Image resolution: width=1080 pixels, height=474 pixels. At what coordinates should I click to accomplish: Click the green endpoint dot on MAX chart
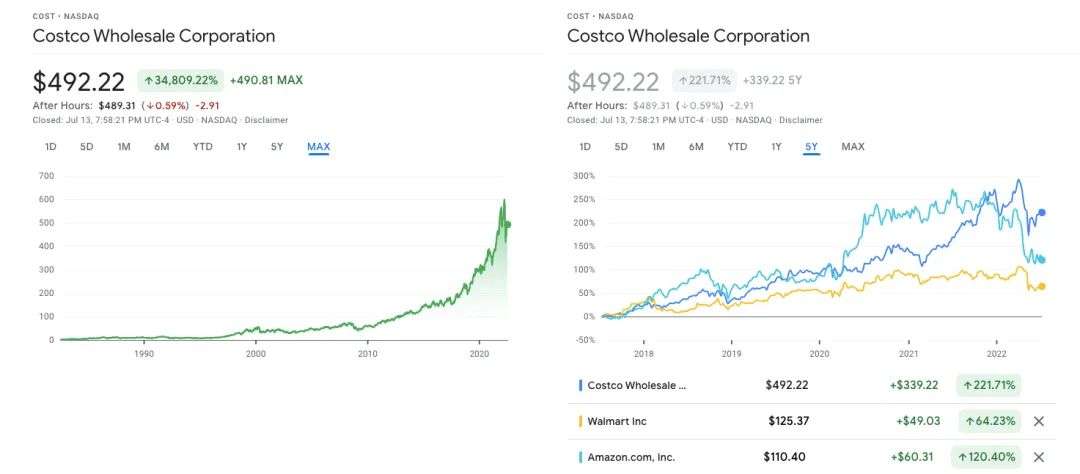pos(508,224)
